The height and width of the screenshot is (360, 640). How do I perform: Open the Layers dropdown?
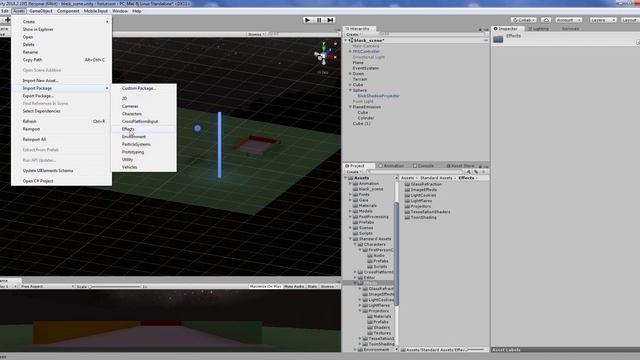pyautogui.click(x=602, y=20)
